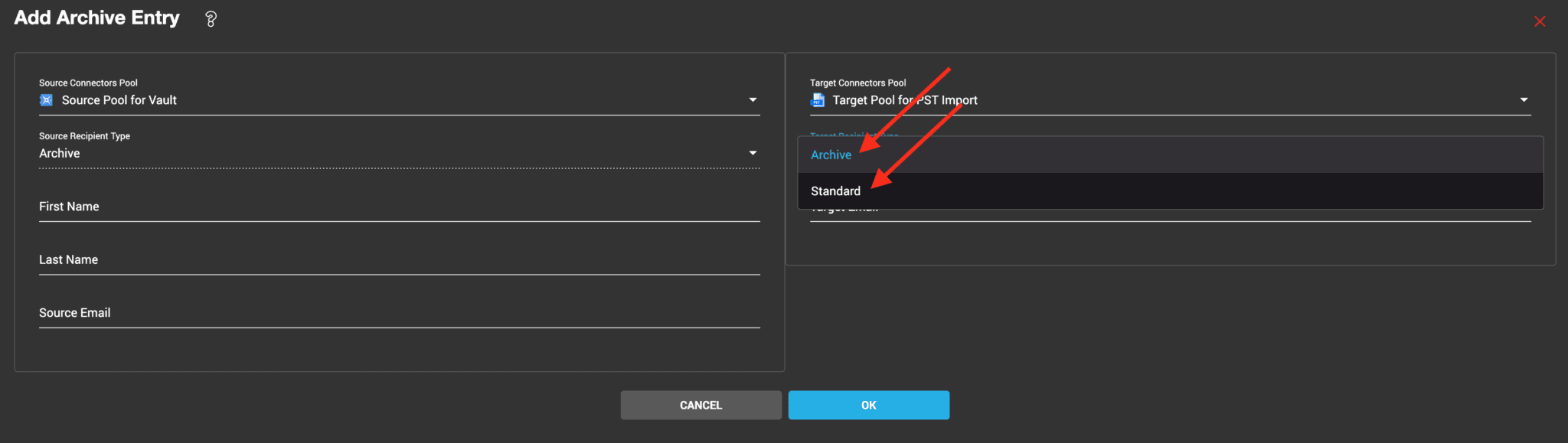Focus the First Name input field
Screen dimensions: 1568x443
click(x=400, y=207)
